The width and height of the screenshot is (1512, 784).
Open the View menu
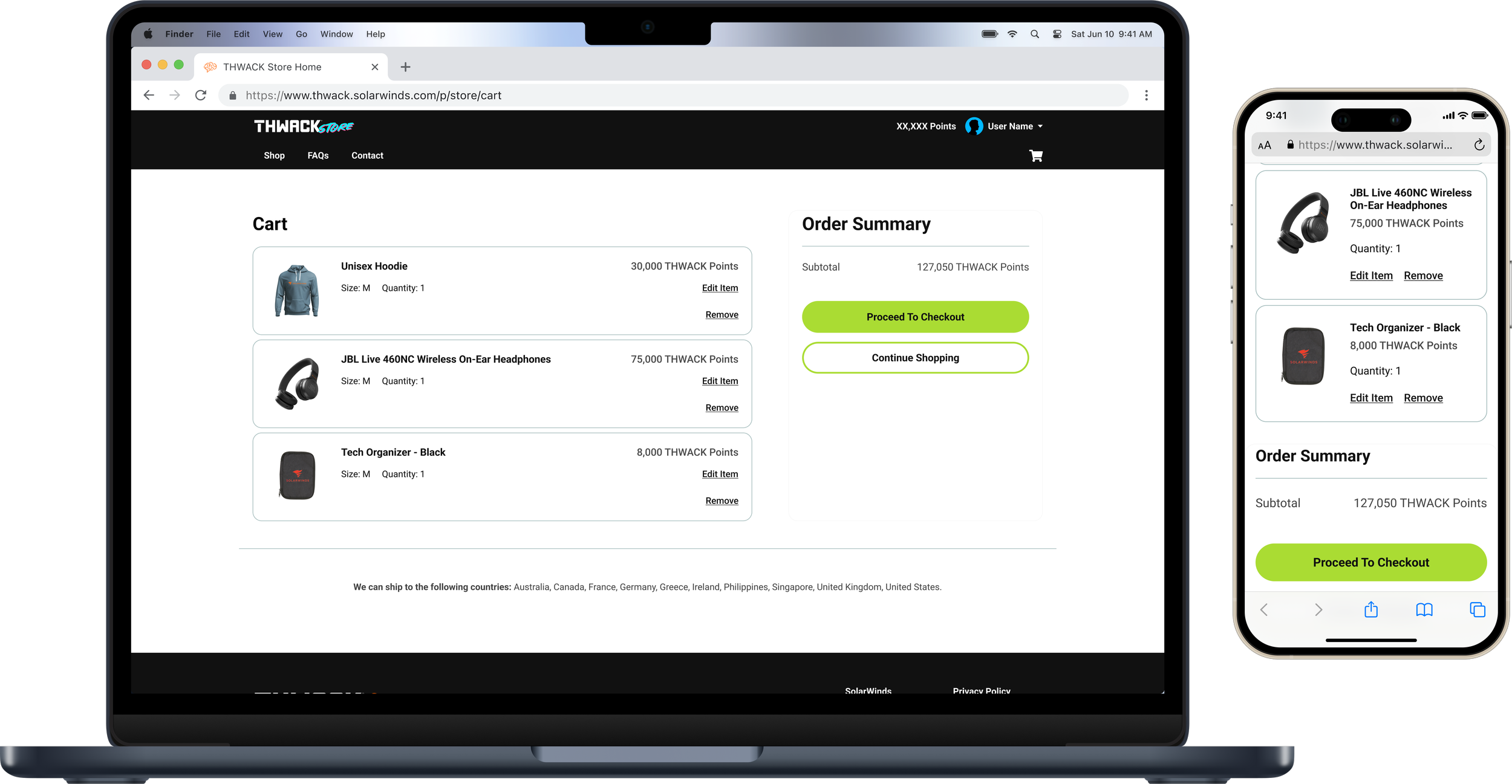272,34
